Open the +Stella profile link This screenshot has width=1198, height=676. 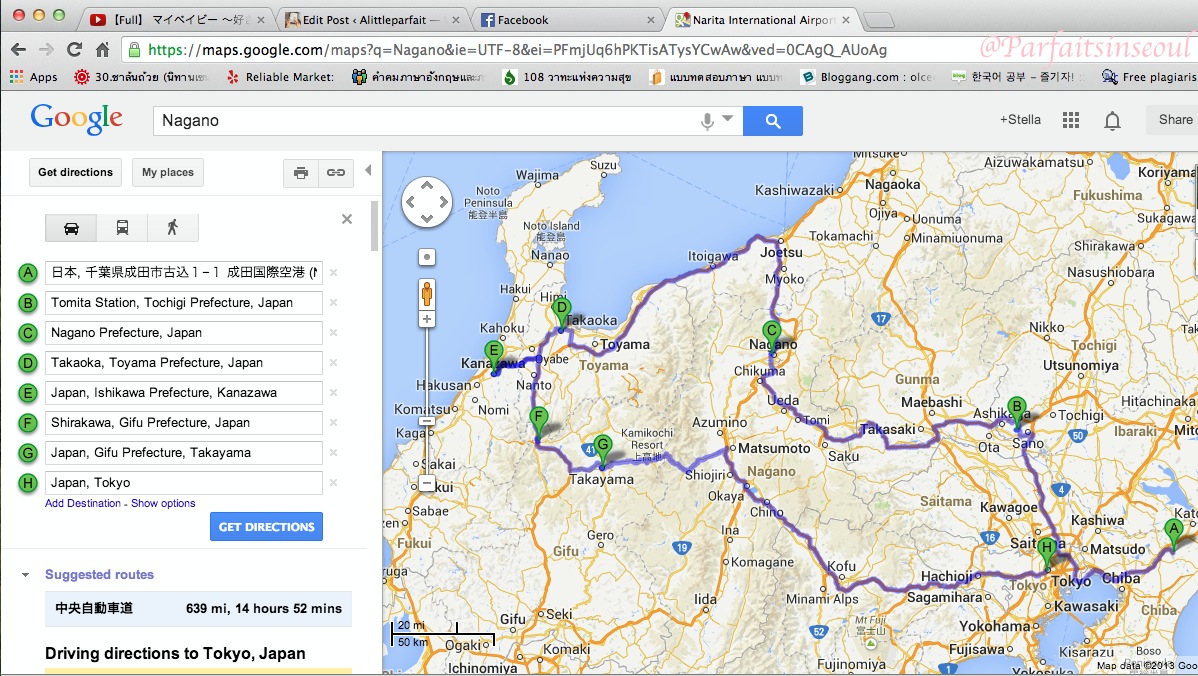pos(1020,120)
